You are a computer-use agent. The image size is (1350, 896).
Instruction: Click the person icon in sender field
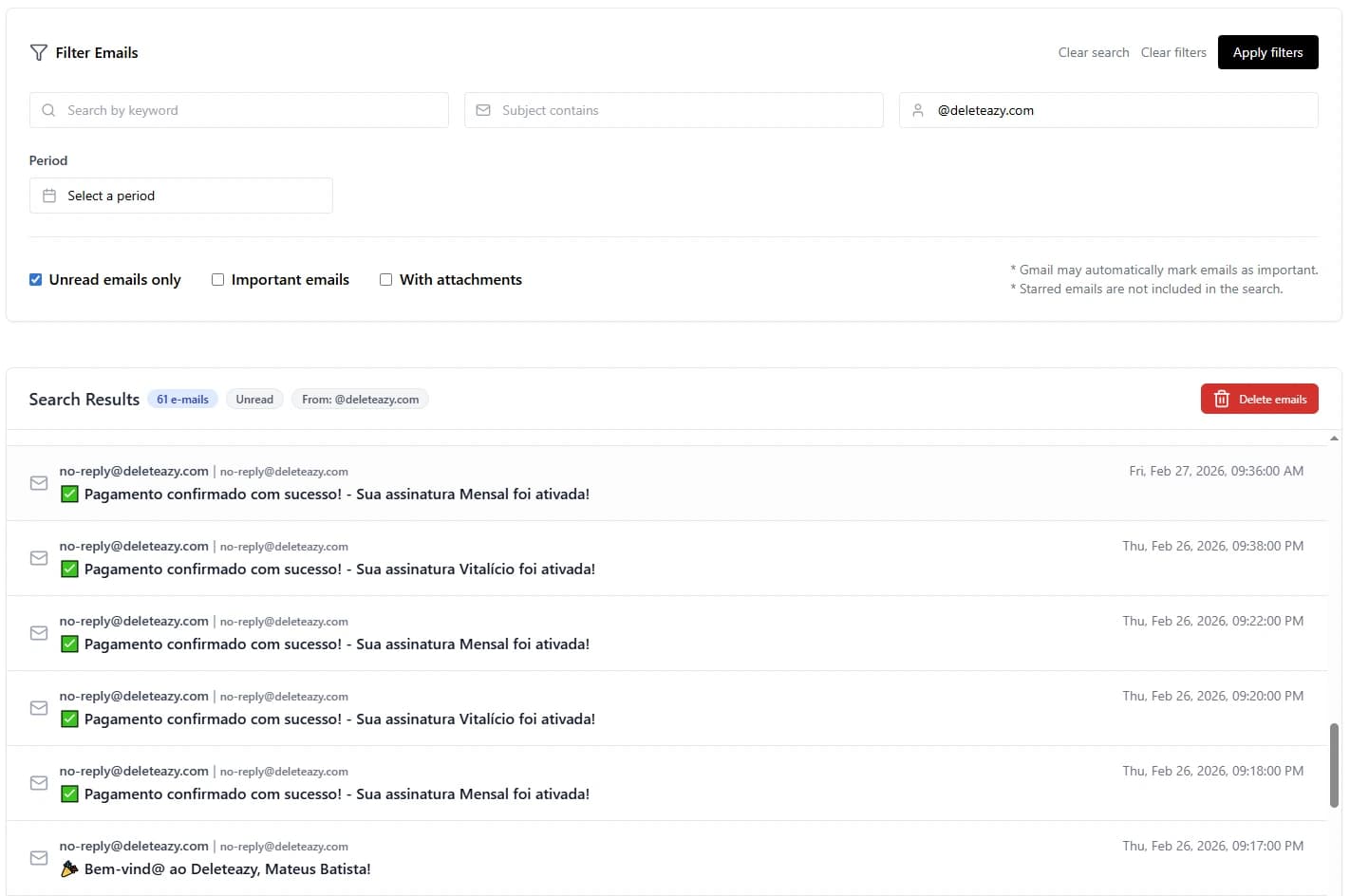pos(918,110)
